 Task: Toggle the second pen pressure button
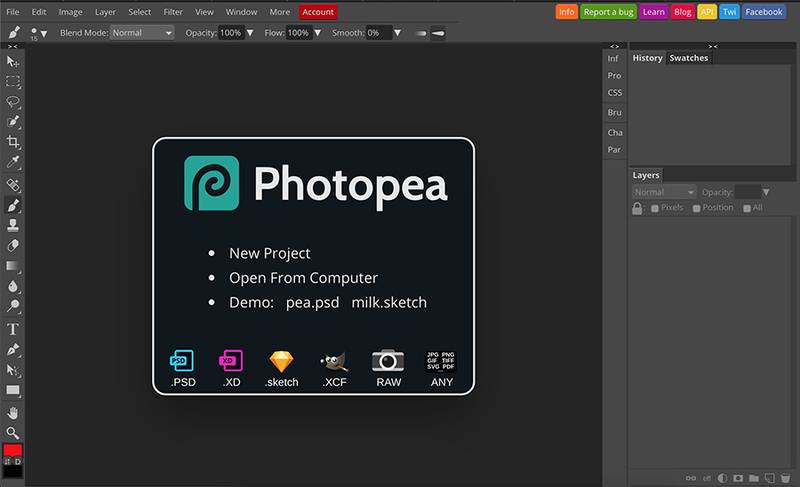click(x=438, y=33)
